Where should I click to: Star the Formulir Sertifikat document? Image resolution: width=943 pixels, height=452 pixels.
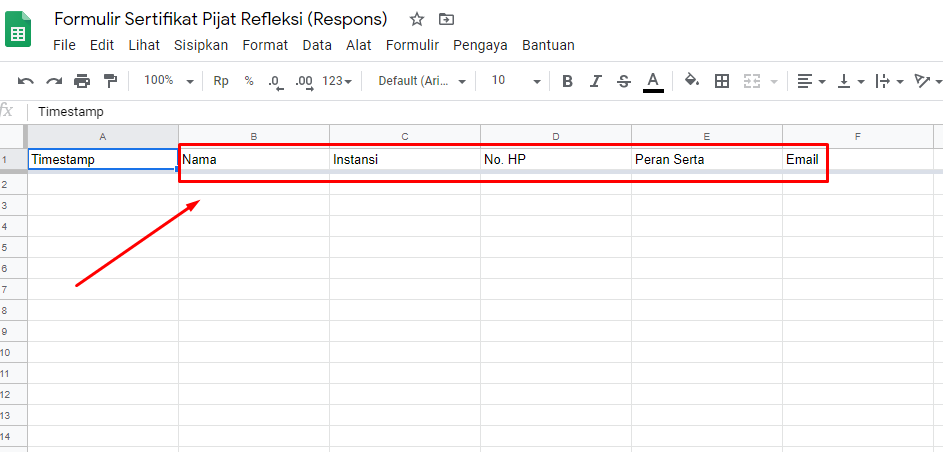pyautogui.click(x=417, y=19)
